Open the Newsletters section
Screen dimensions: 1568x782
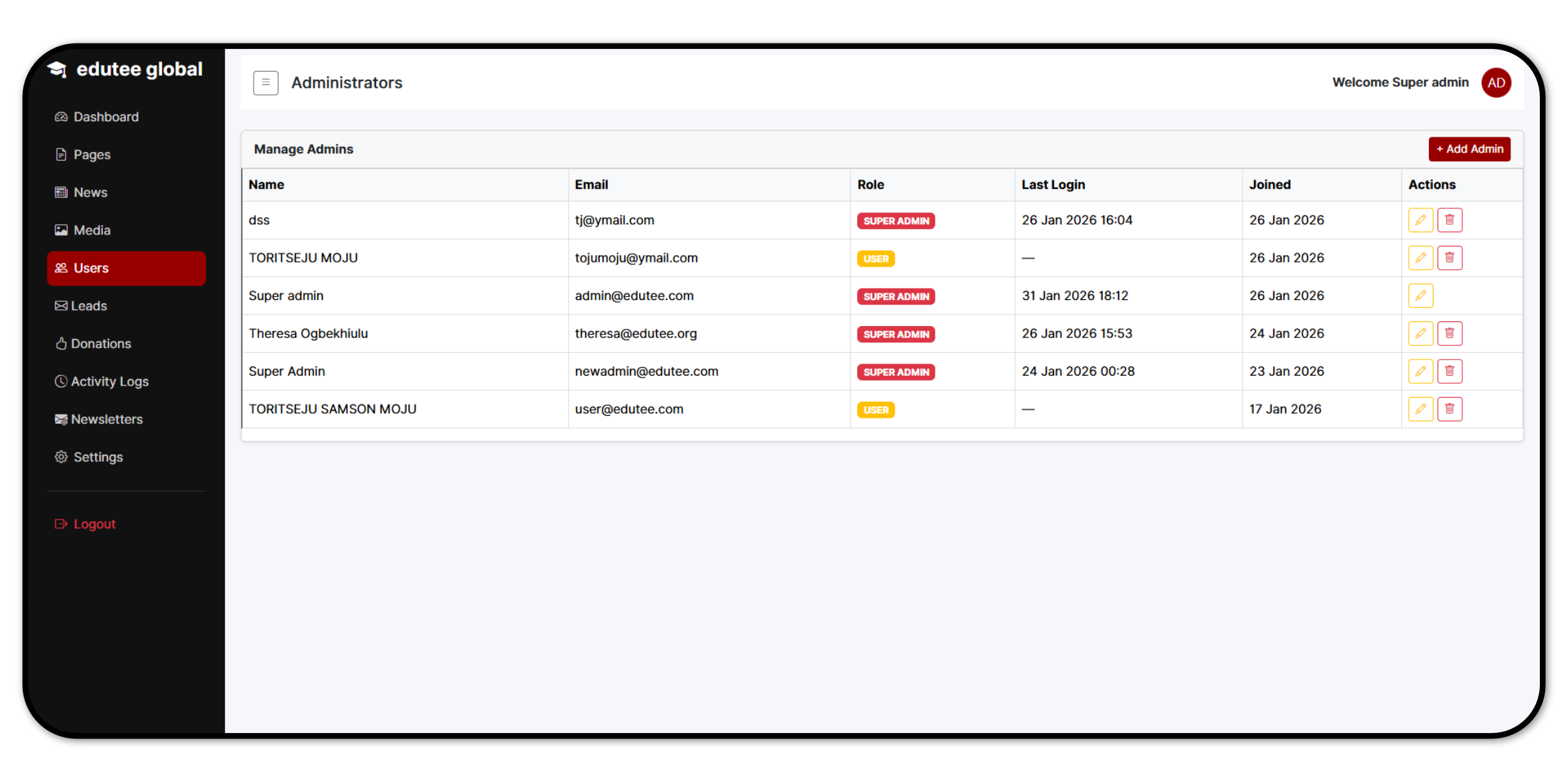(x=106, y=419)
